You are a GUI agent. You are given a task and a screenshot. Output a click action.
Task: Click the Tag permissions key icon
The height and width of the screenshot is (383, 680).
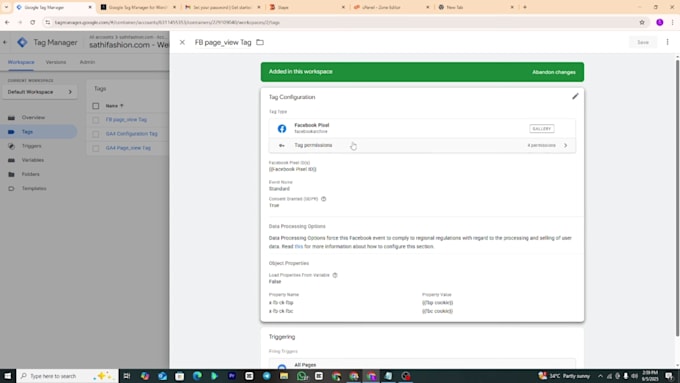tap(282, 145)
